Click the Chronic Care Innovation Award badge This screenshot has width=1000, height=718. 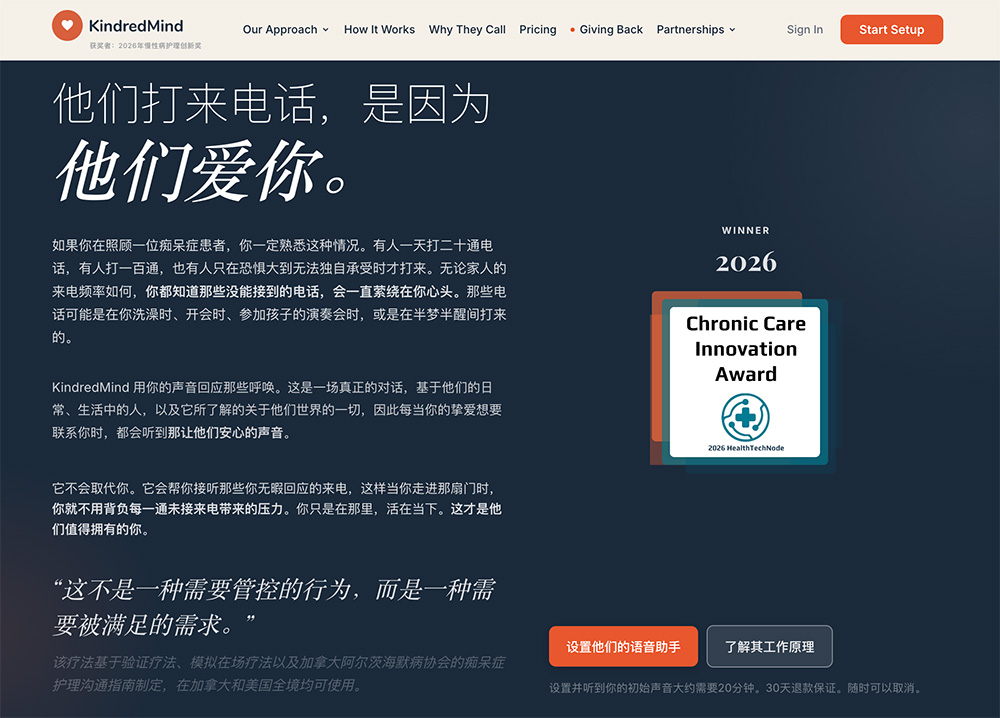point(744,381)
